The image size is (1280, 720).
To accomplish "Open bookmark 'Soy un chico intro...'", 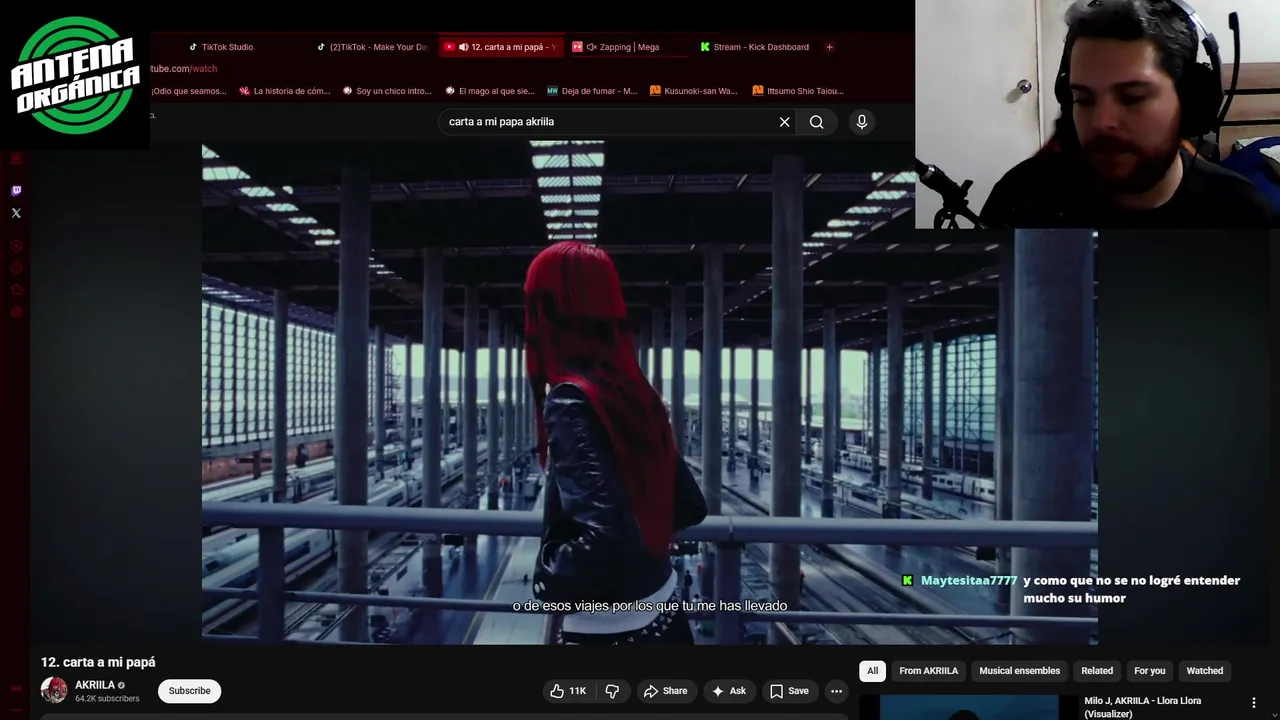I will (x=387, y=91).
